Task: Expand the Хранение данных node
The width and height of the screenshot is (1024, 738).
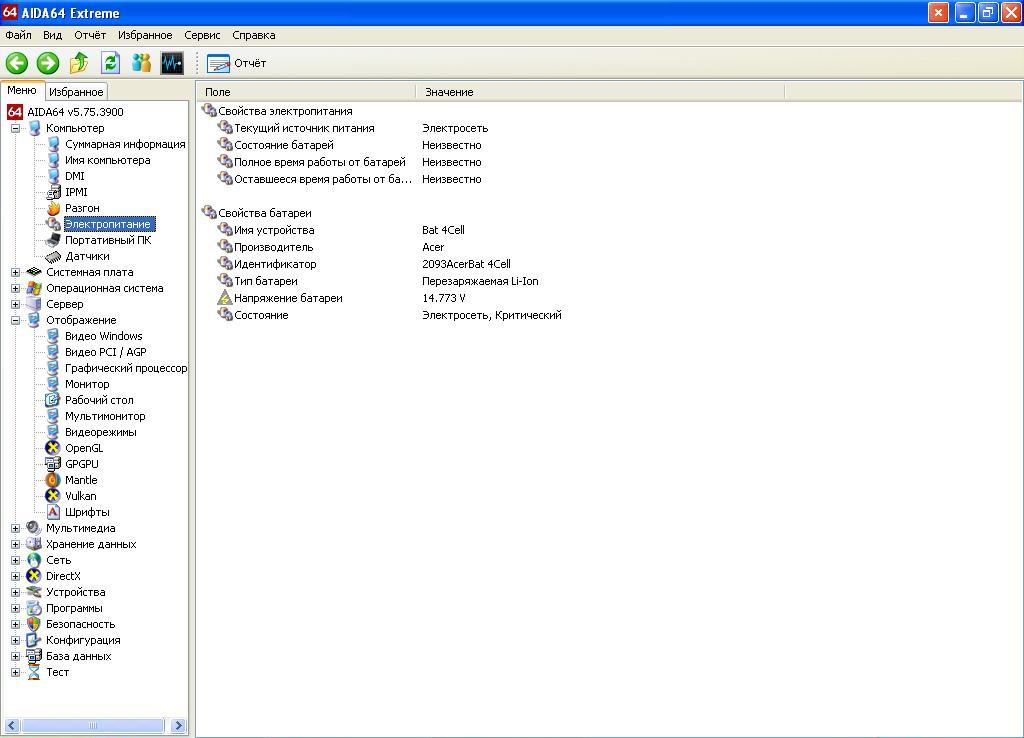Action: [x=16, y=544]
